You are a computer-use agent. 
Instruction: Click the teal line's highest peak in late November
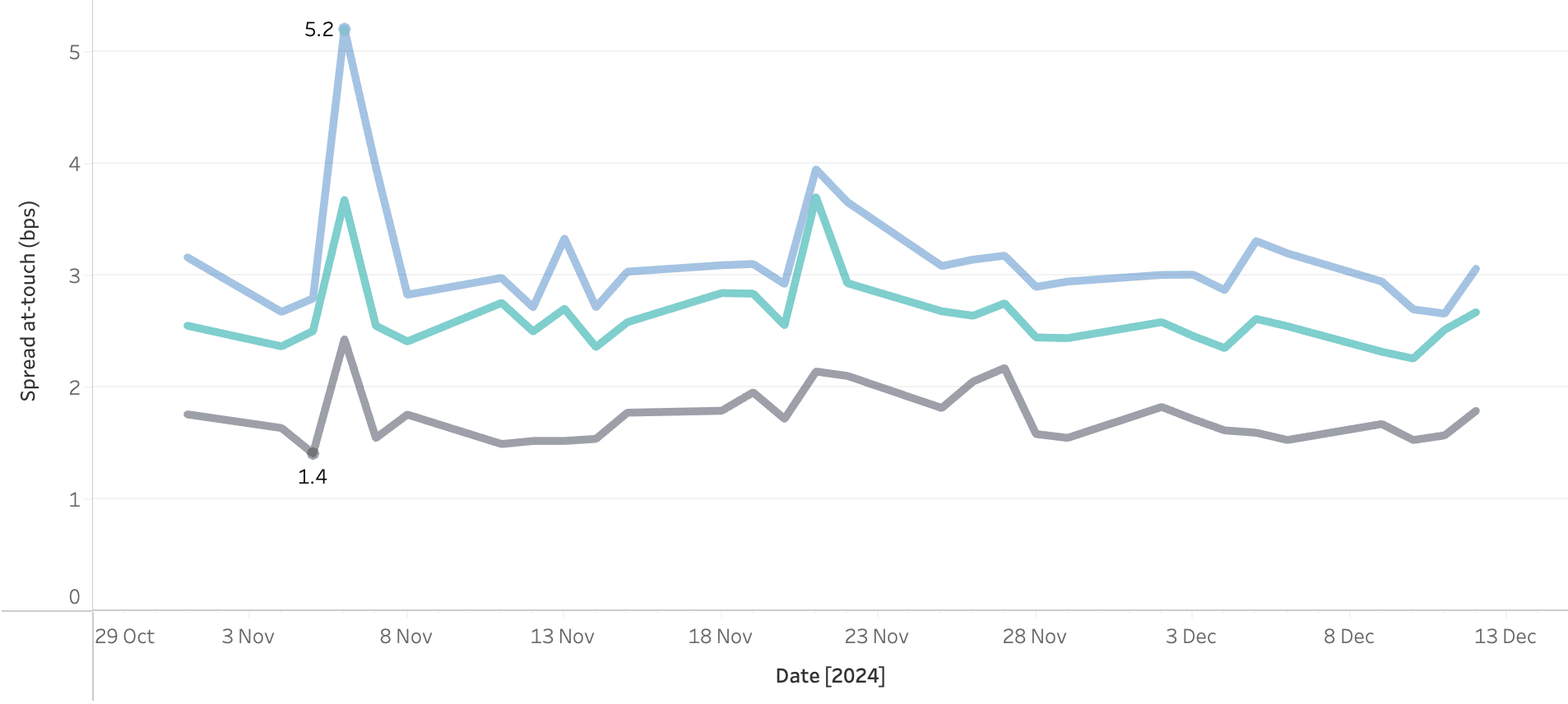point(815,198)
